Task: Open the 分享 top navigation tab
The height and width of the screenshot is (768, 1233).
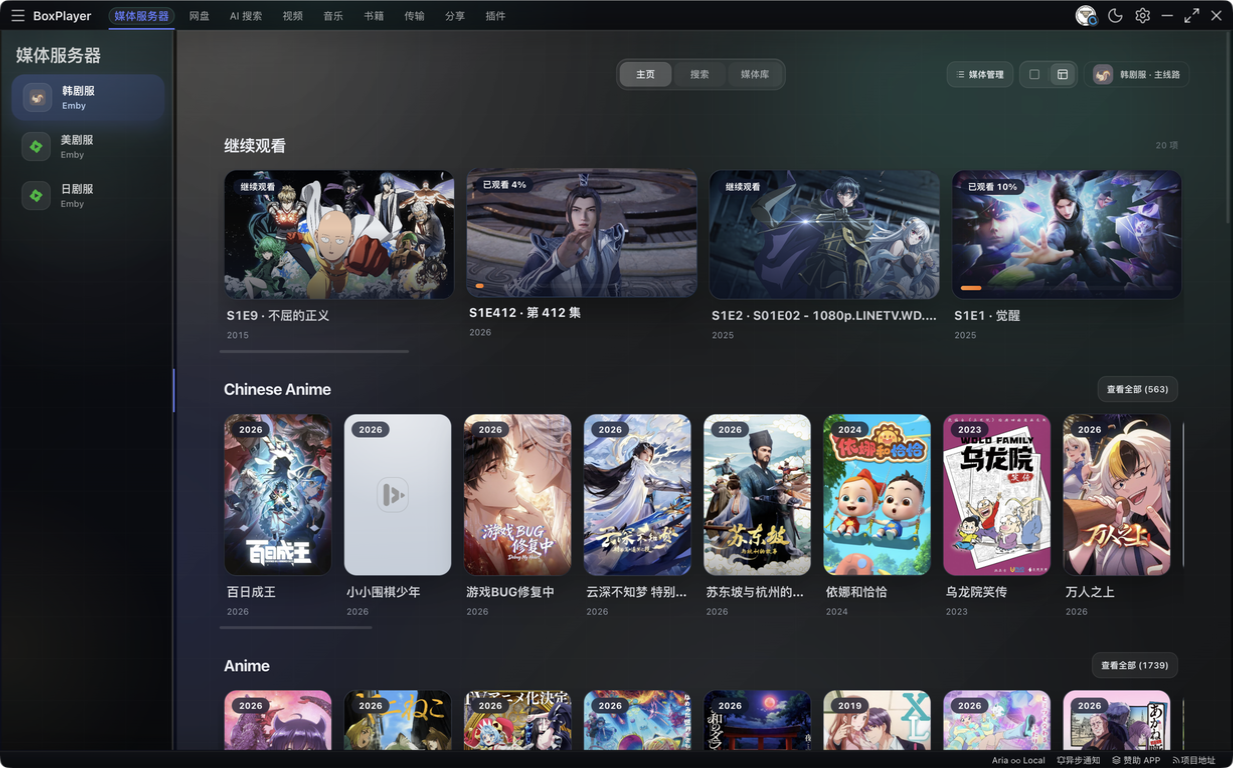Action: [x=455, y=16]
